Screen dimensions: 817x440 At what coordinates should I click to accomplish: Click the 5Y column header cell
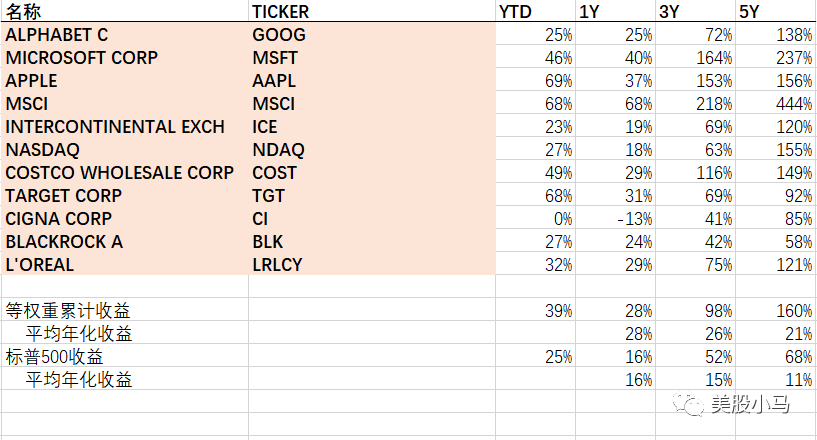coord(776,11)
